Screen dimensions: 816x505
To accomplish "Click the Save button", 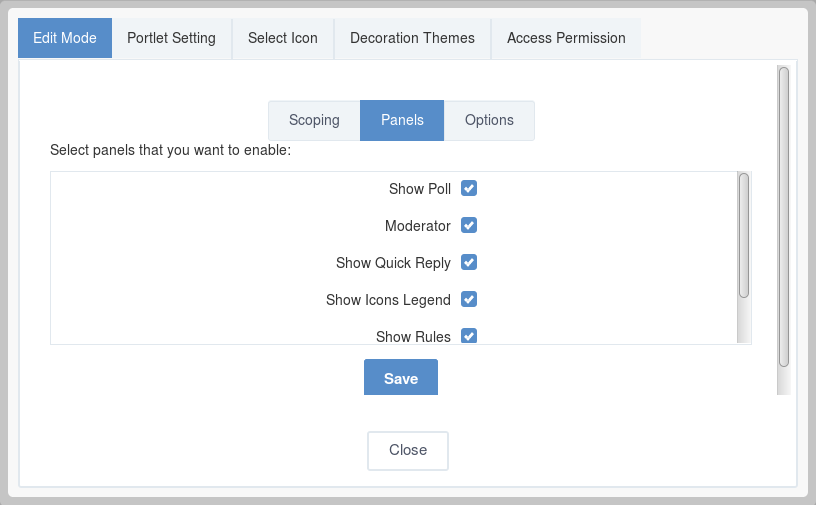I will [401, 377].
